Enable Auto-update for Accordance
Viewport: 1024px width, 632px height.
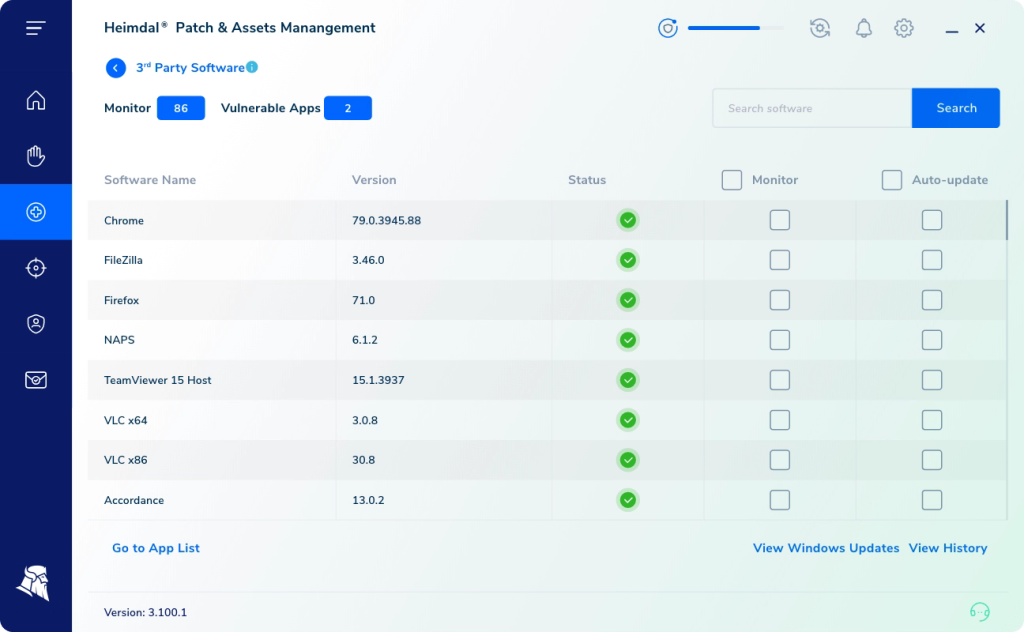(932, 500)
